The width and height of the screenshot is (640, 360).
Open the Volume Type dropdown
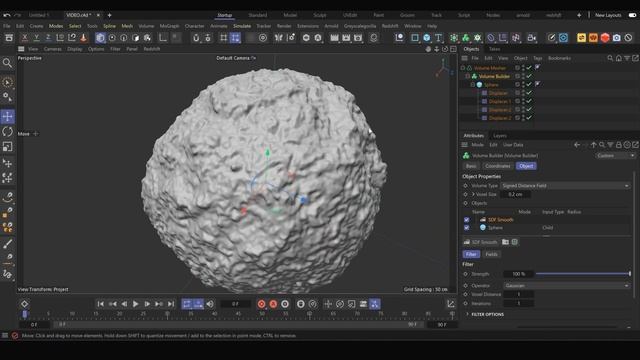(565, 186)
